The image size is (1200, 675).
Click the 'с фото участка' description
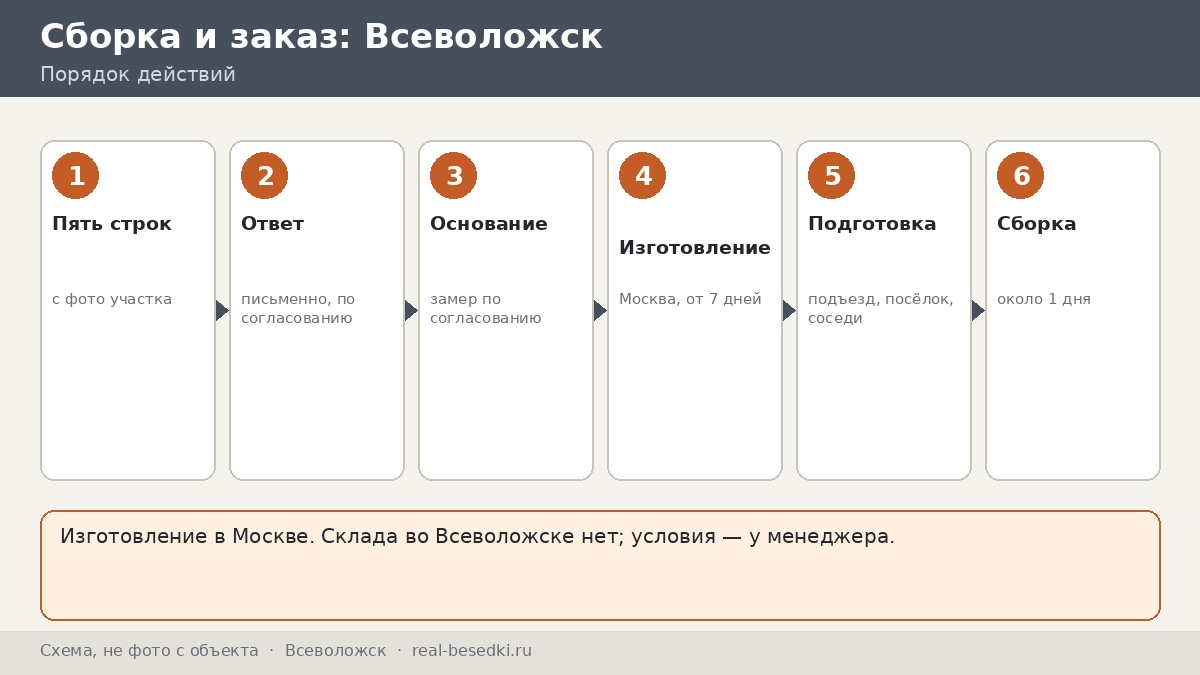point(112,299)
